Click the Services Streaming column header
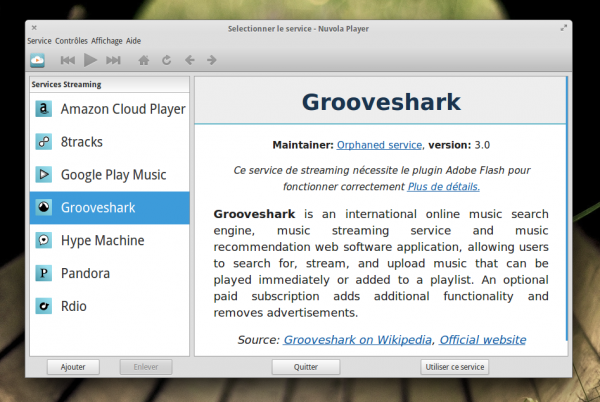The image size is (600, 402). click(x=109, y=84)
